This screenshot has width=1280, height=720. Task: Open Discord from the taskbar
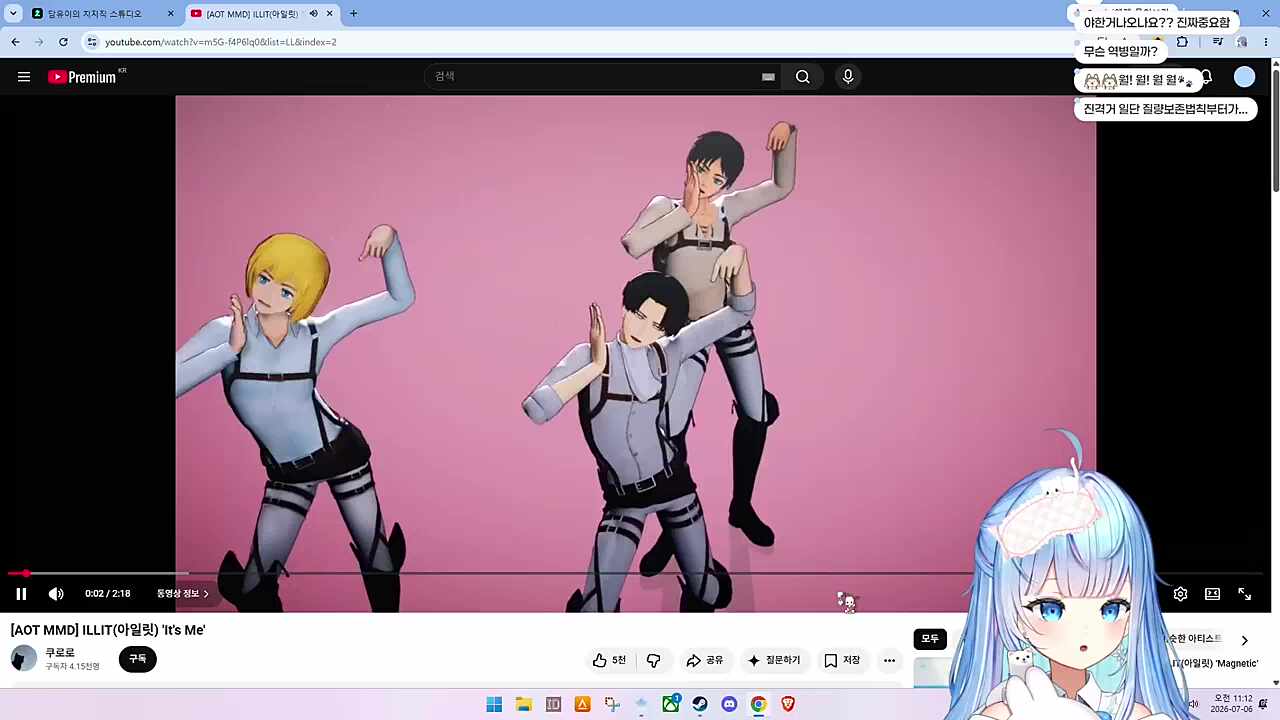[729, 704]
